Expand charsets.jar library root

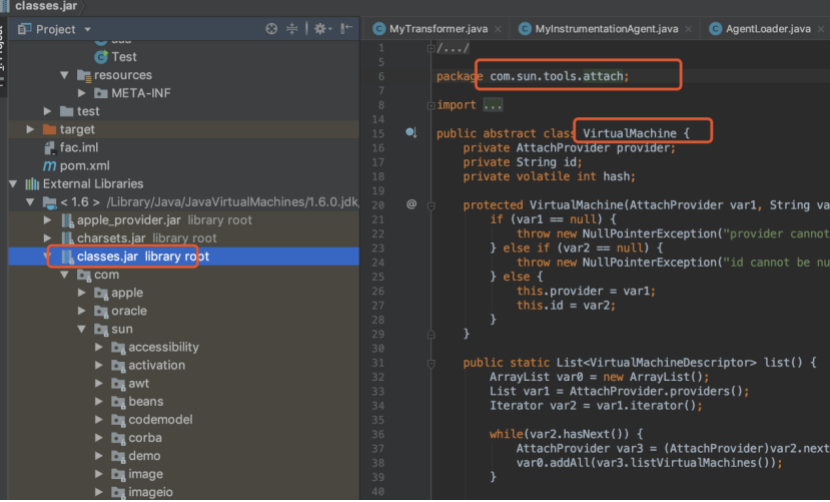tap(47, 238)
